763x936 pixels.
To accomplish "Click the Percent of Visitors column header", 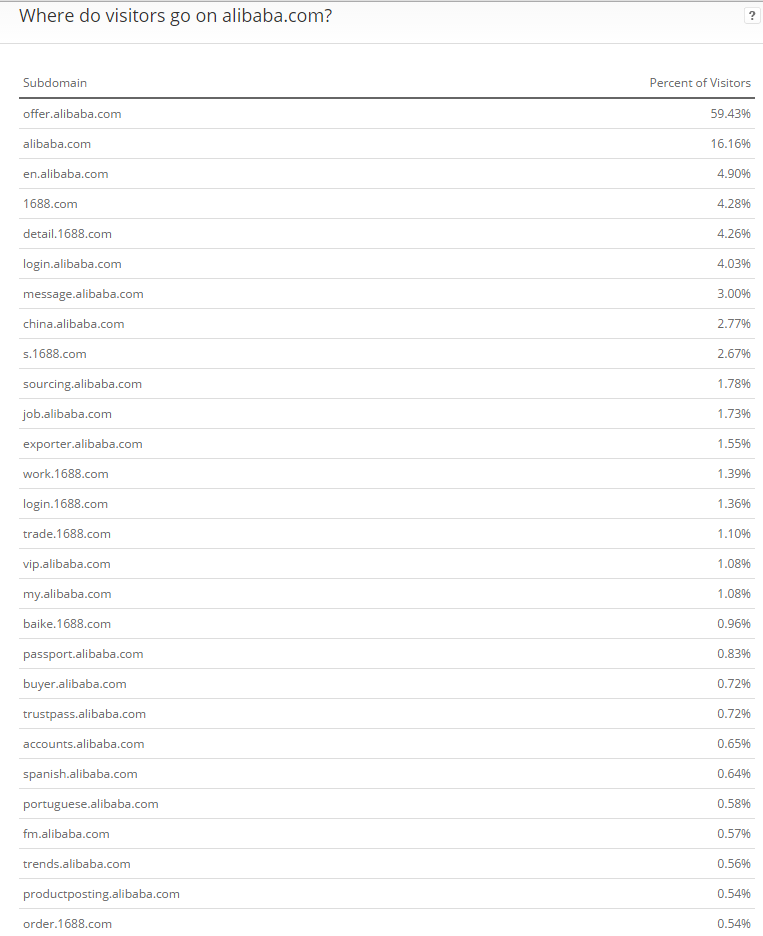I will pos(700,83).
